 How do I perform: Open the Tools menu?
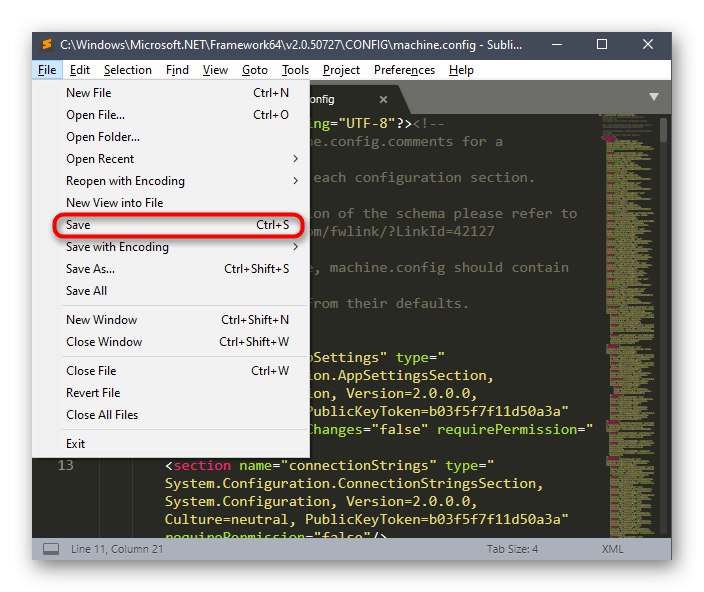[x=295, y=70]
